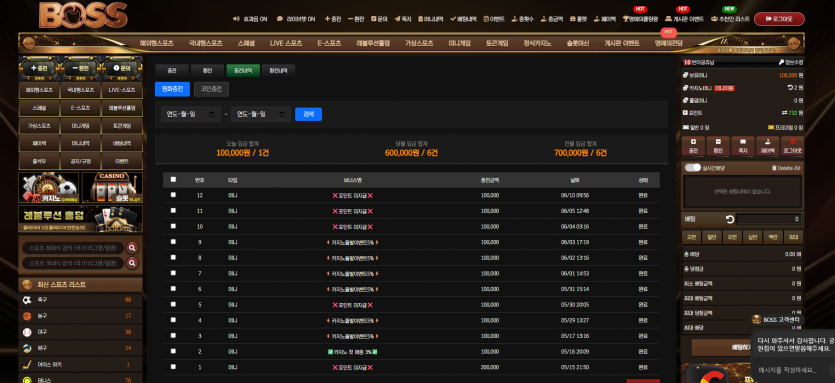Image resolution: width=835 pixels, height=383 pixels.
Task: Toggle the 실시간배당 switch
Action: tap(692, 168)
